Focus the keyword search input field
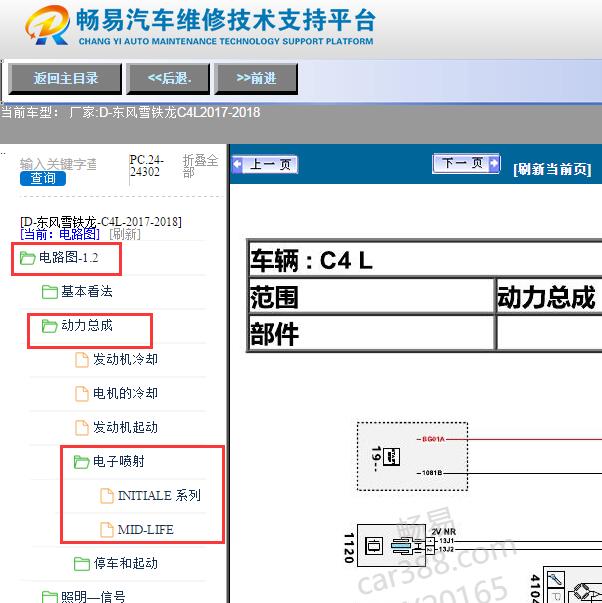 [x=58, y=164]
